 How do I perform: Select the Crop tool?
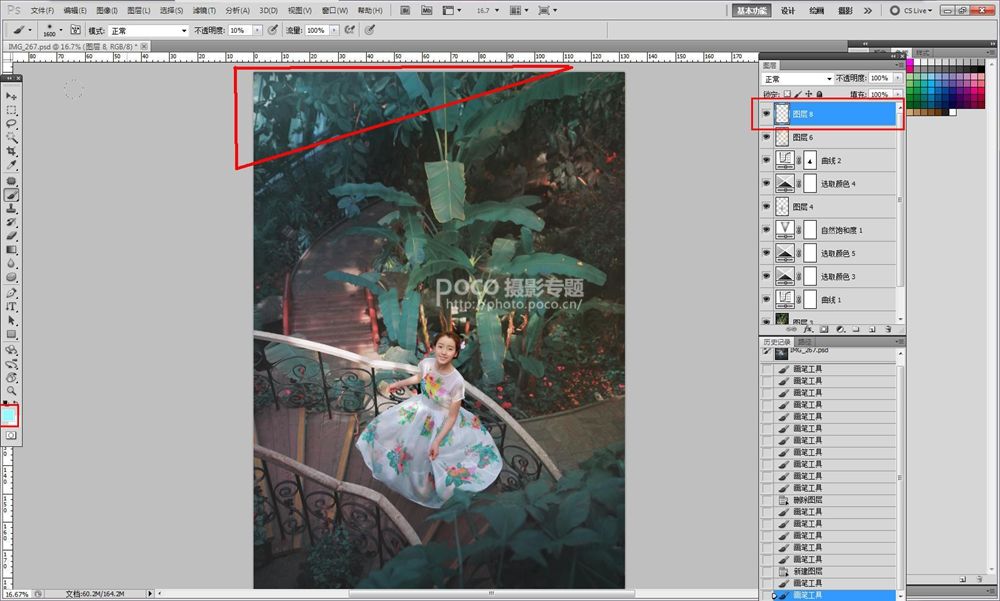(x=11, y=151)
